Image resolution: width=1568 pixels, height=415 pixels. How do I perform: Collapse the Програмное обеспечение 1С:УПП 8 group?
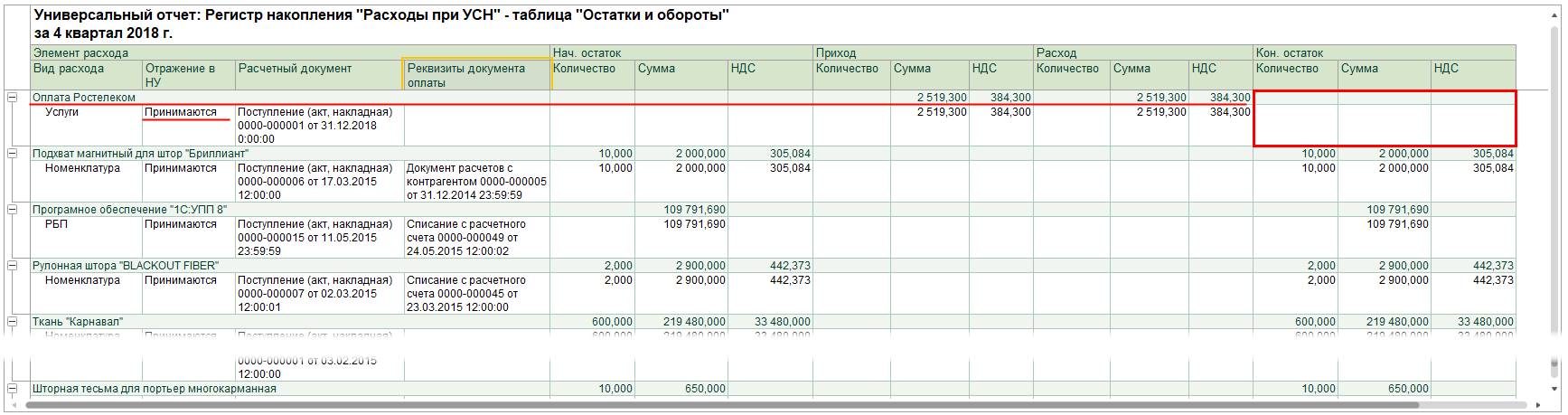click(x=13, y=209)
